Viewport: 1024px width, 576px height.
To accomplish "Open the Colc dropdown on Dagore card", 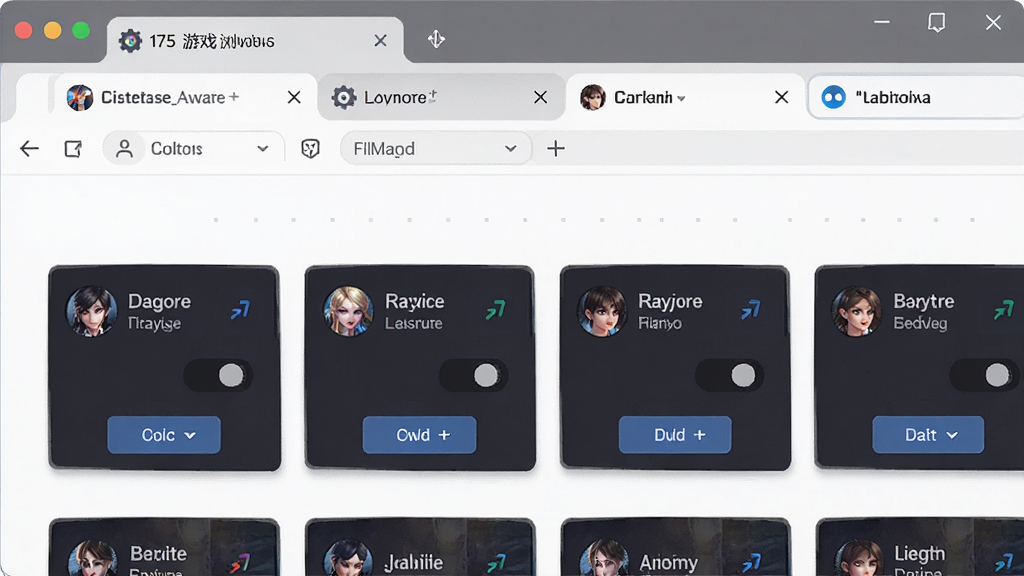I will [164, 435].
